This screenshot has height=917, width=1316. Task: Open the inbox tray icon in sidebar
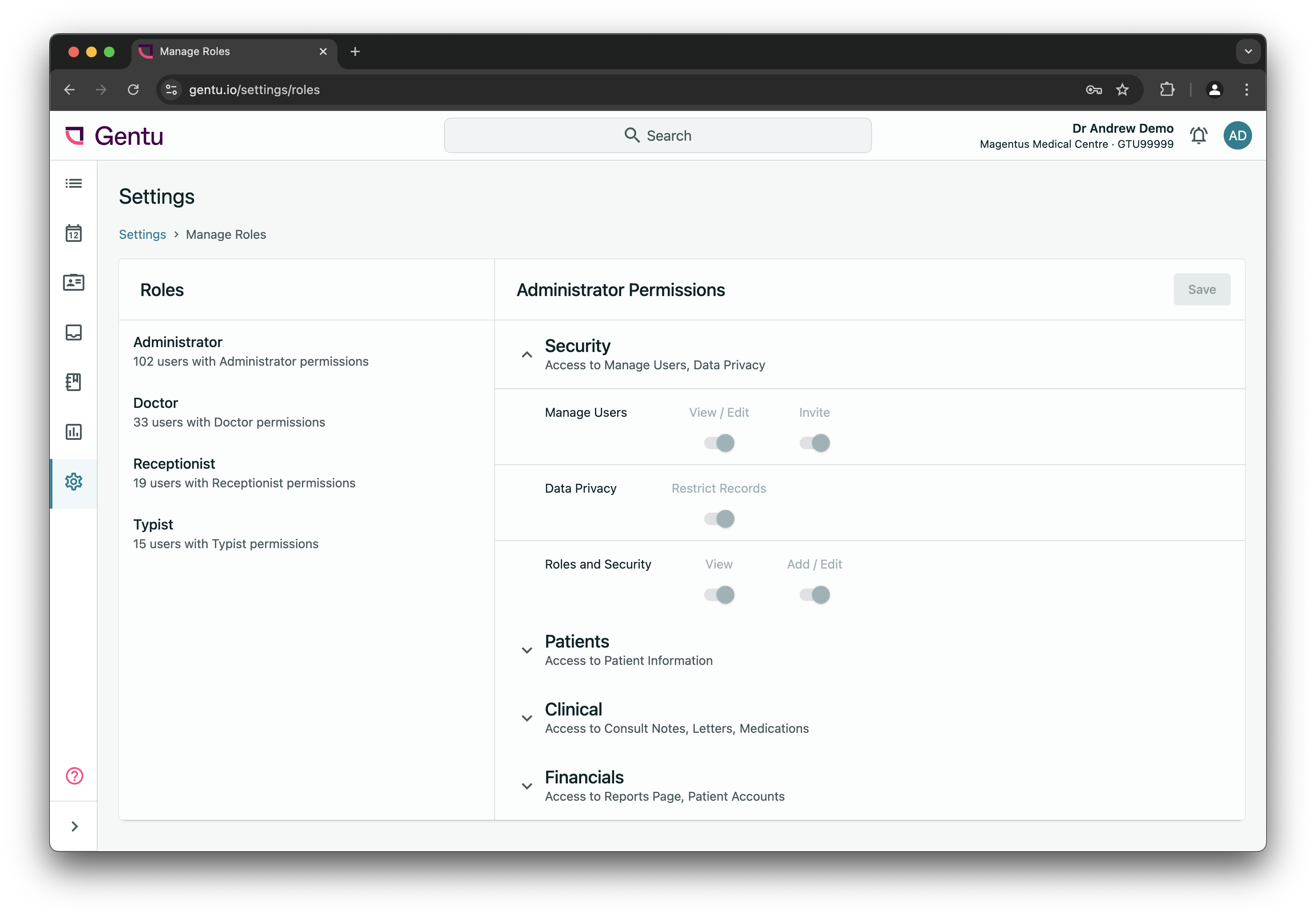pos(74,332)
